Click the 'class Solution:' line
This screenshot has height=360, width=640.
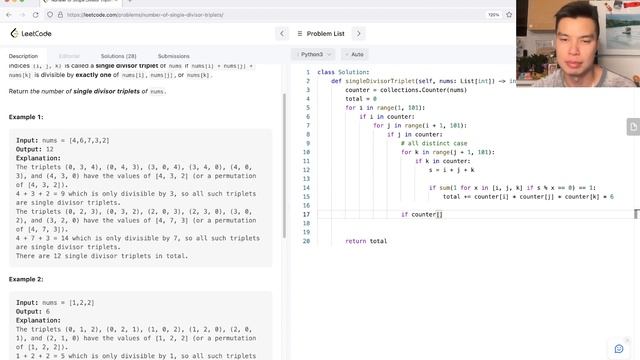pos(343,72)
